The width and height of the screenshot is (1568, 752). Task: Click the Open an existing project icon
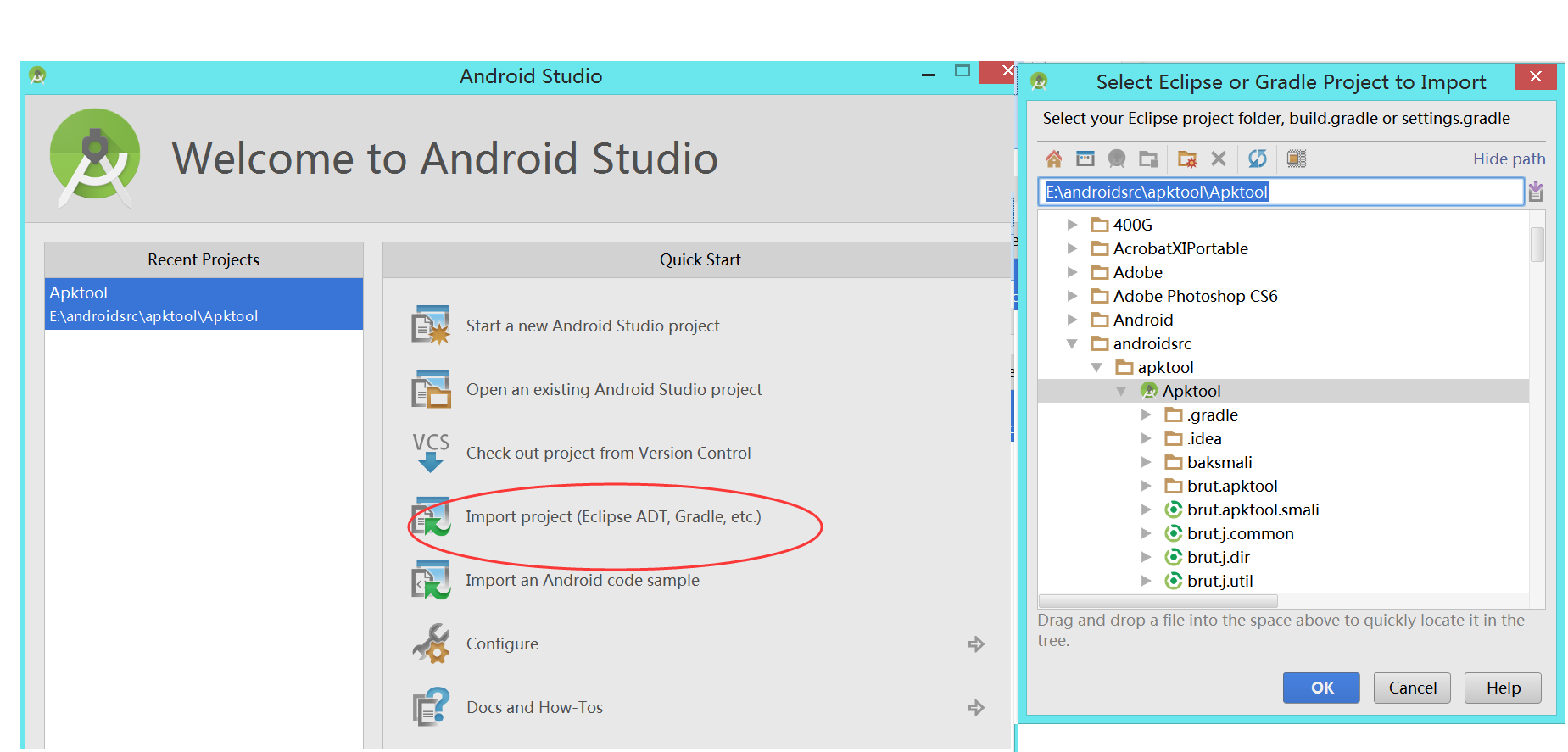coord(431,389)
